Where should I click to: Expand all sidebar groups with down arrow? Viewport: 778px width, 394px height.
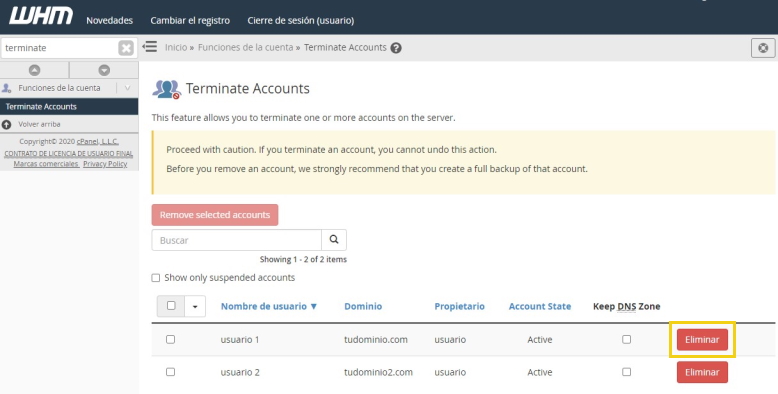click(x=104, y=70)
